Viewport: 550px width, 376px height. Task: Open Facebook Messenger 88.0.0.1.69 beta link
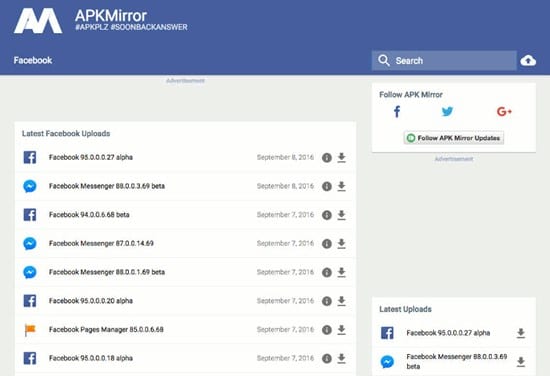click(x=107, y=272)
